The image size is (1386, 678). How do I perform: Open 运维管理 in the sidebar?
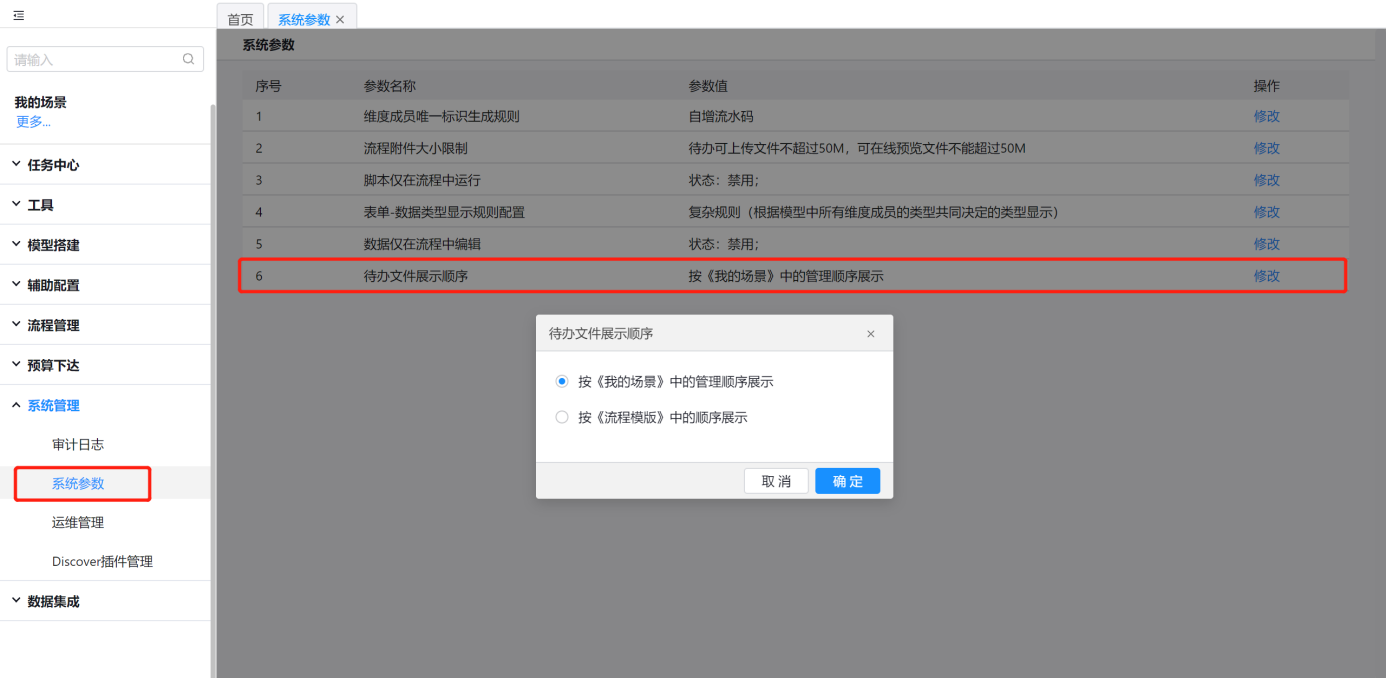click(78, 522)
